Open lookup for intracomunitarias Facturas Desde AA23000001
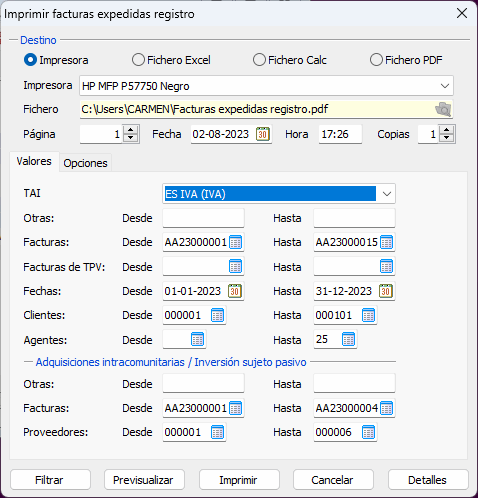Screen dimensions: 478x498 (236, 408)
